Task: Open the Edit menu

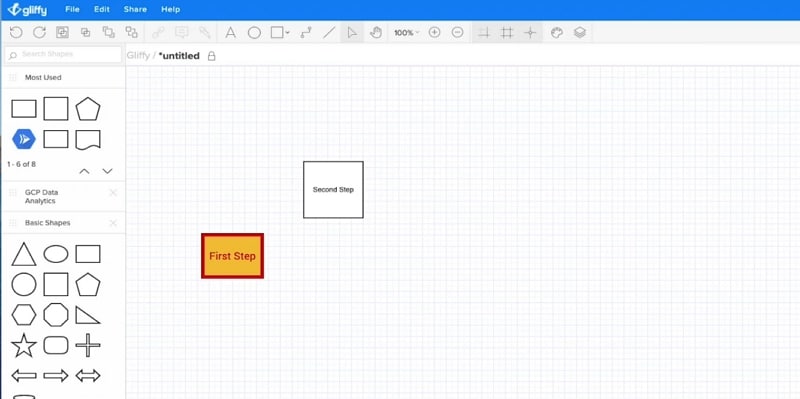Action: (102, 9)
